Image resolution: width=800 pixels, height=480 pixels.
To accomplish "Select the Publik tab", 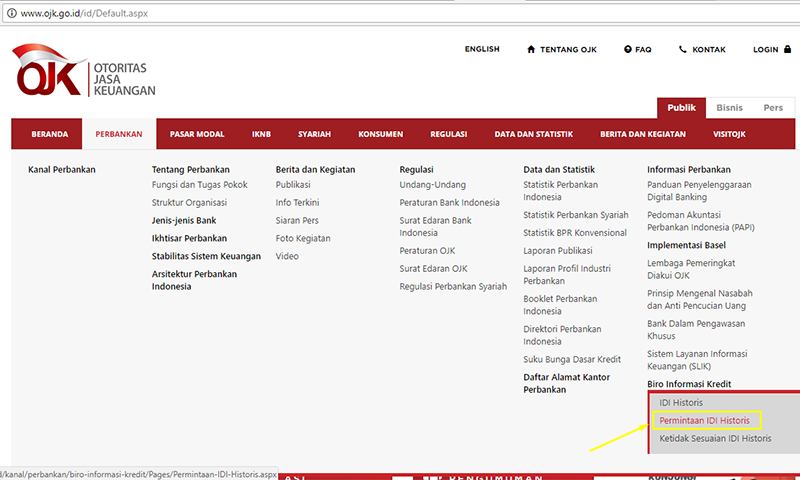I will point(681,107).
